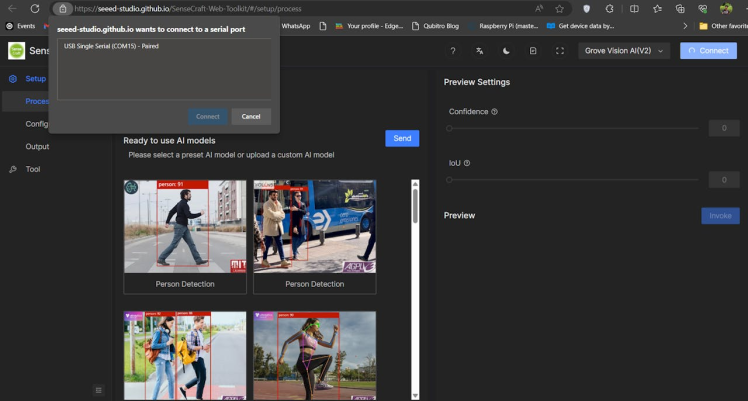The width and height of the screenshot is (748, 401).
Task: Click the Send button for AI models
Action: [x=402, y=139]
